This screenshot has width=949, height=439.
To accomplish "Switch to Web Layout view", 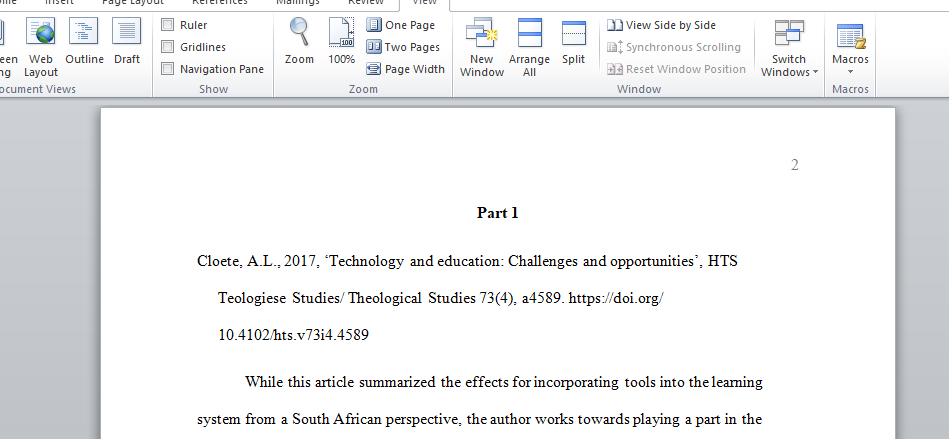I will coord(41,47).
